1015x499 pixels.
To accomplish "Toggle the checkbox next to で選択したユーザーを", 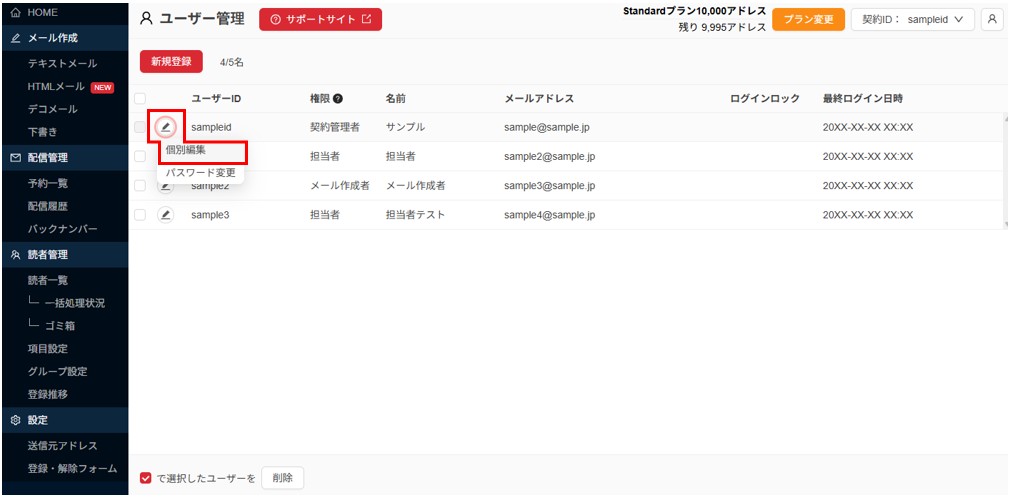I will coord(147,478).
